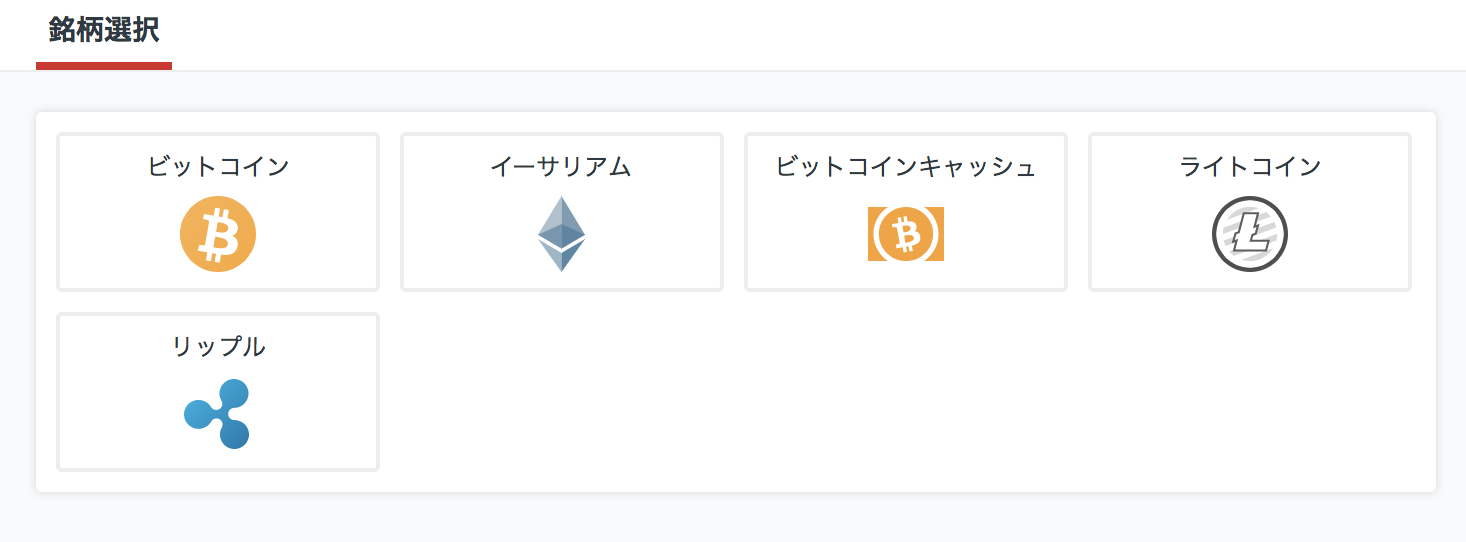Open the 銘柄選択 tab
The height and width of the screenshot is (542, 1466).
click(104, 30)
